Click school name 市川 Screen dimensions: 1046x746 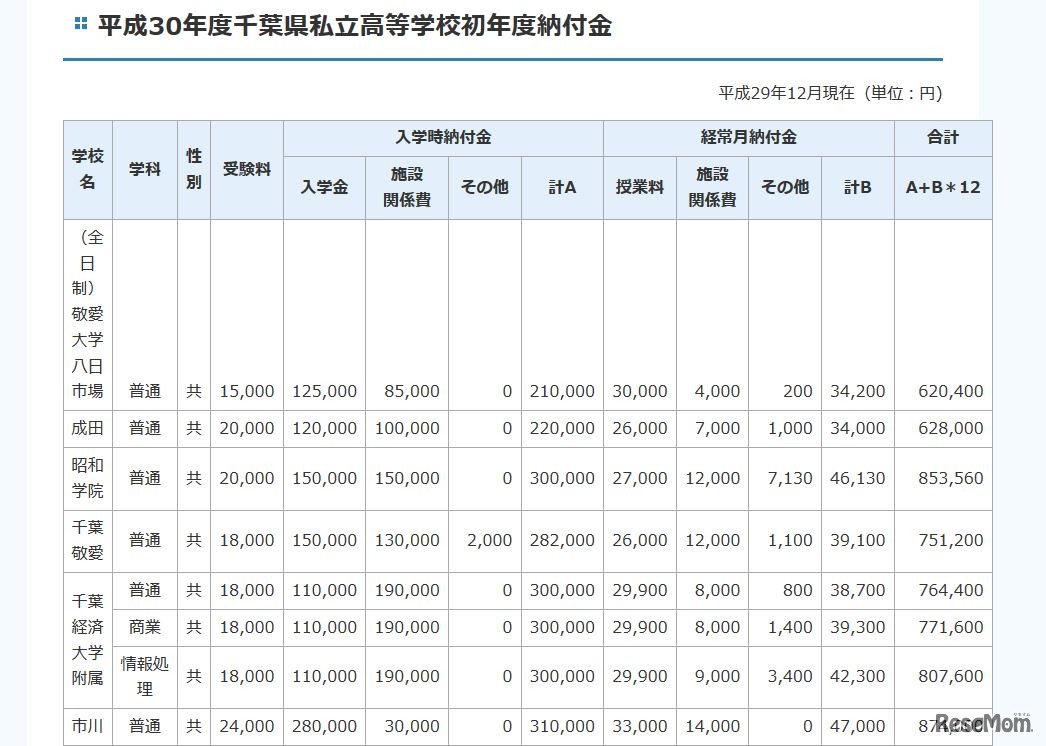[x=87, y=726]
